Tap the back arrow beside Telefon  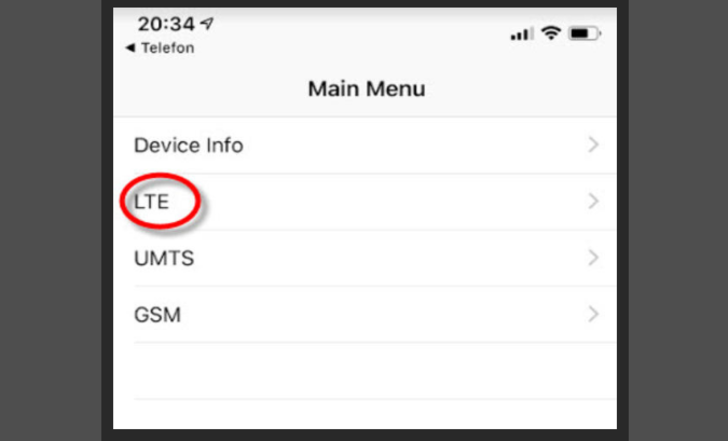[x=130, y=48]
